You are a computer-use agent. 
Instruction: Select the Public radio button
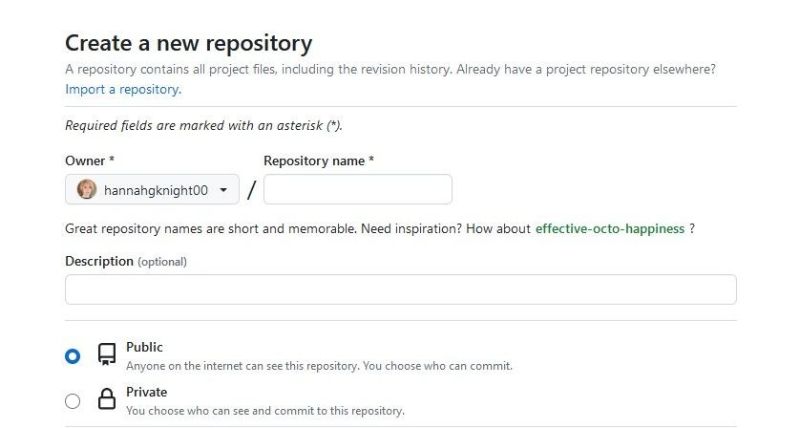[x=73, y=356]
